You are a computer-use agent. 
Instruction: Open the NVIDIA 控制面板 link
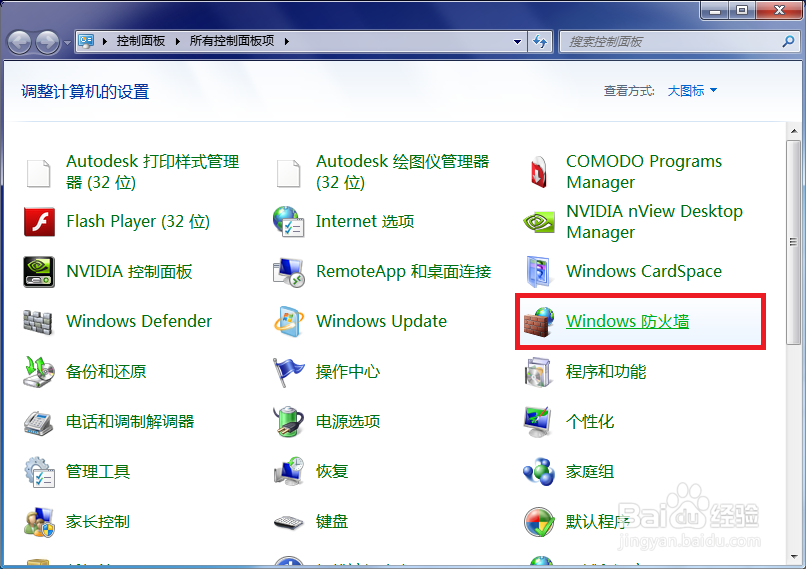(129, 271)
